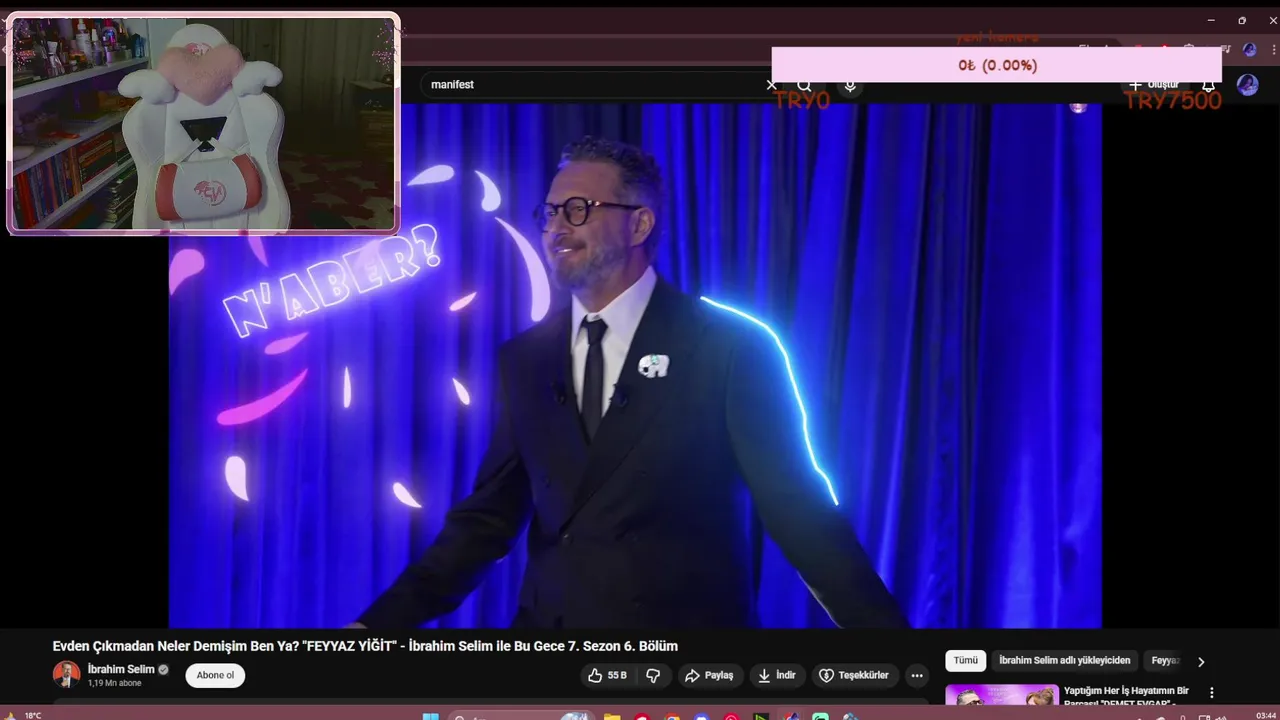
Task: Open the Windows Start menu
Action: coord(431,717)
